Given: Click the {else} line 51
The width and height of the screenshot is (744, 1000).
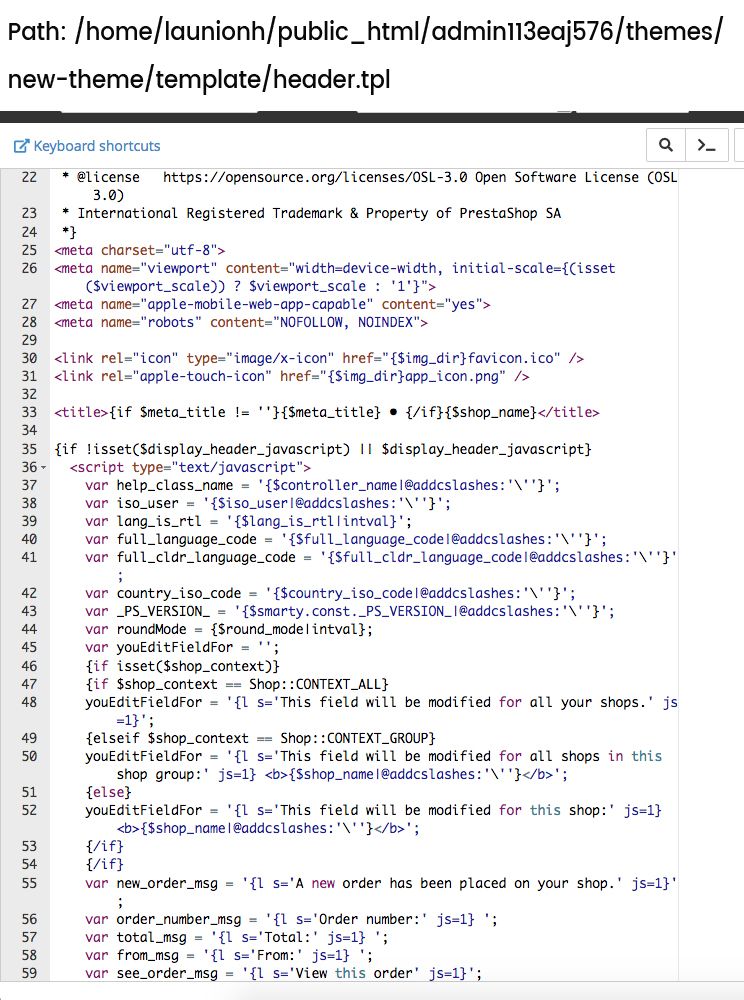Looking at the screenshot, I should point(108,792).
